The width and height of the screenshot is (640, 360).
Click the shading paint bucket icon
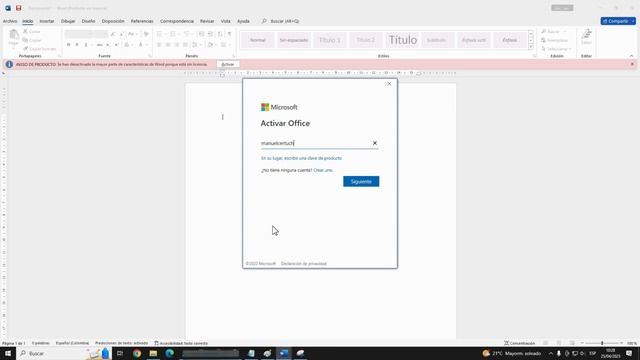210,44
